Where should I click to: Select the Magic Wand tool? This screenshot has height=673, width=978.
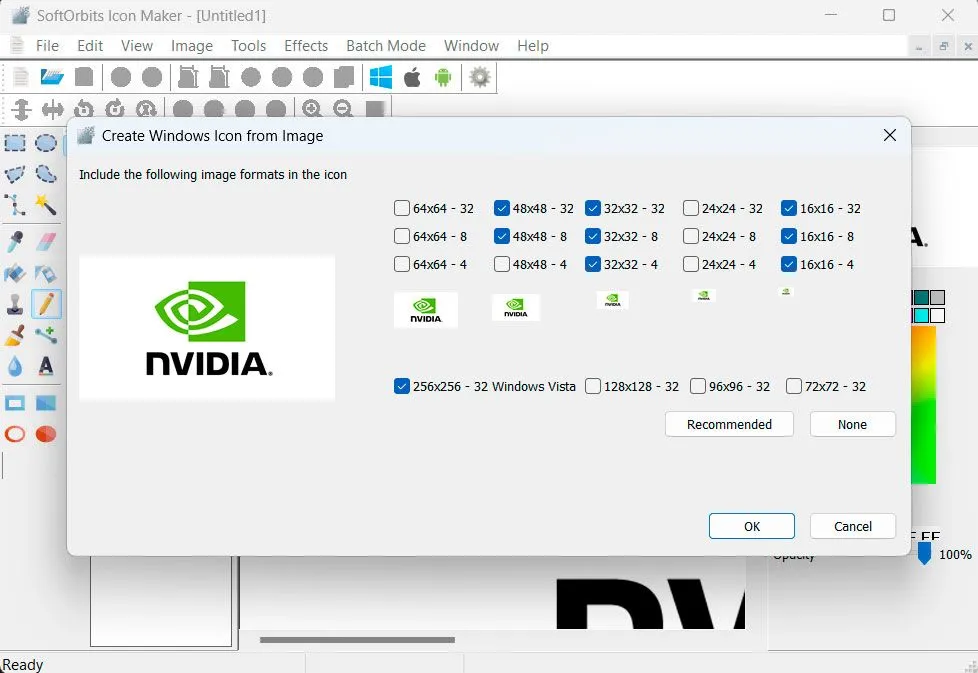coord(46,205)
